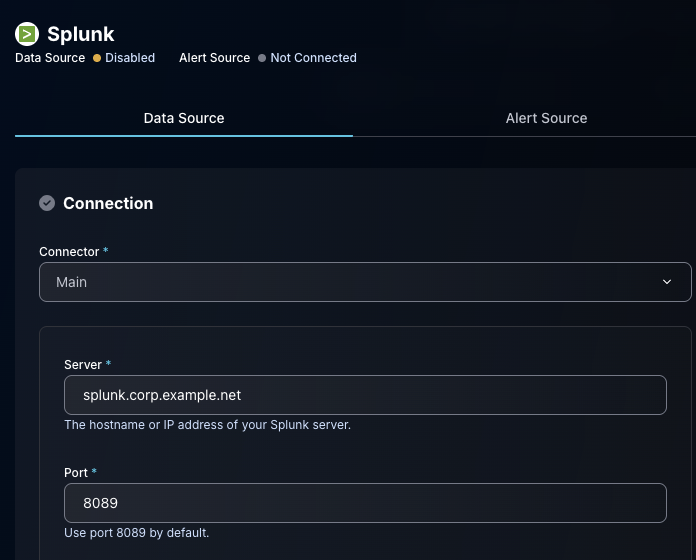The image size is (696, 560).
Task: Click the Connector field label
Action: (x=69, y=252)
